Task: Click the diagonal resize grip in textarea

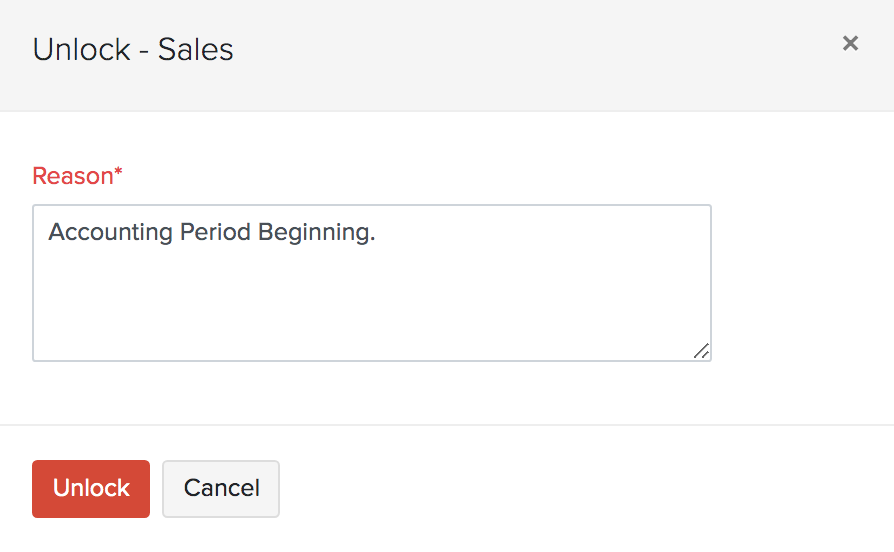Action: click(702, 351)
